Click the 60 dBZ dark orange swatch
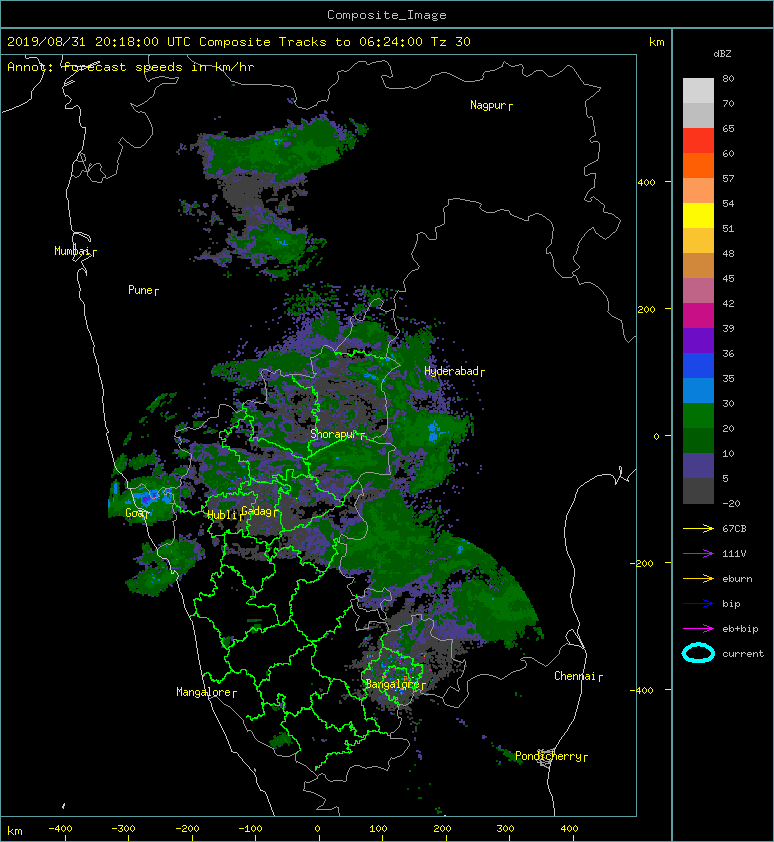This screenshot has height=842, width=774. click(x=698, y=165)
